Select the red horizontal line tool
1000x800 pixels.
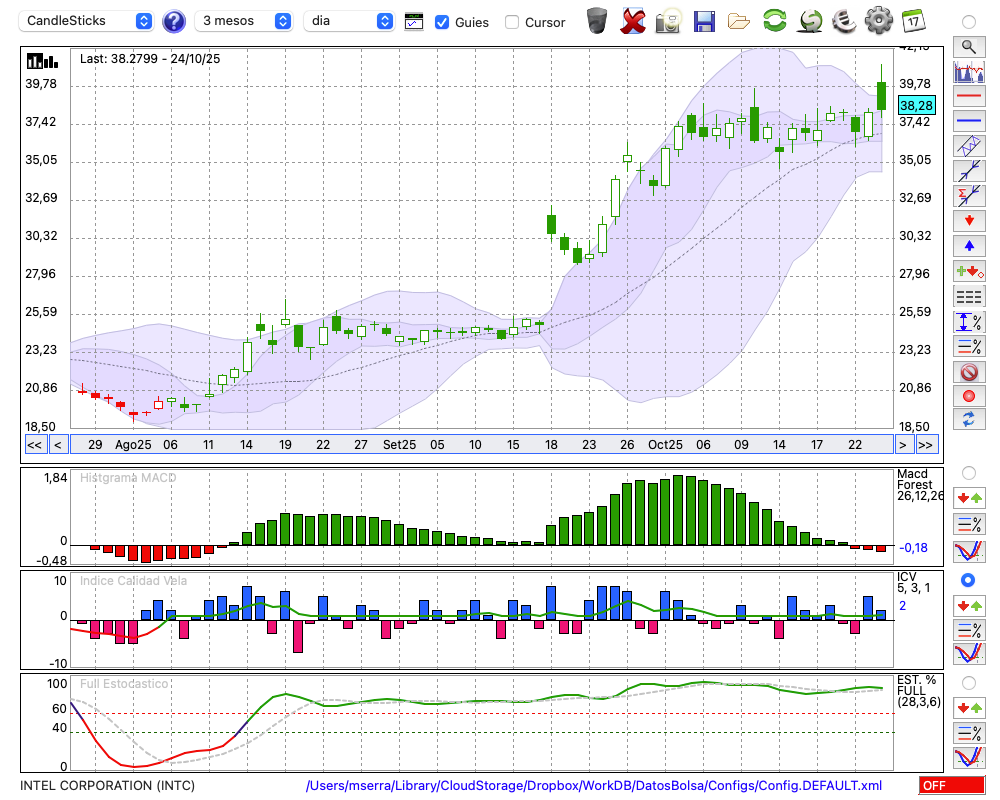tap(968, 97)
